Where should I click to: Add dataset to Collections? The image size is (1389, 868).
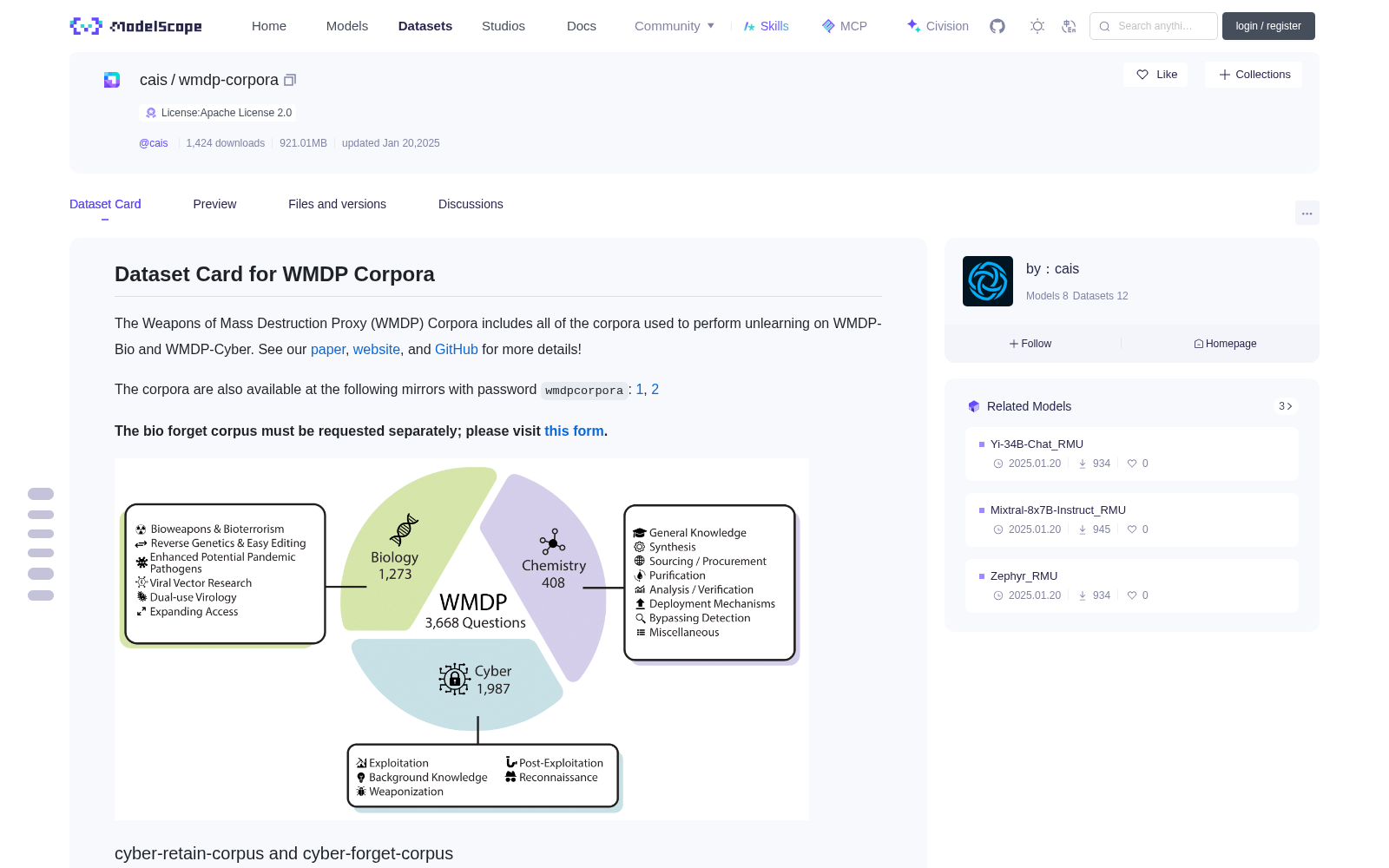click(x=1254, y=75)
